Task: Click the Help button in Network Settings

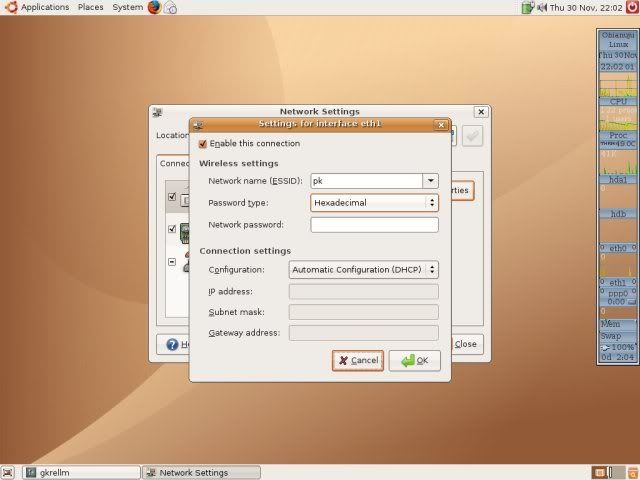Action: 173,344
